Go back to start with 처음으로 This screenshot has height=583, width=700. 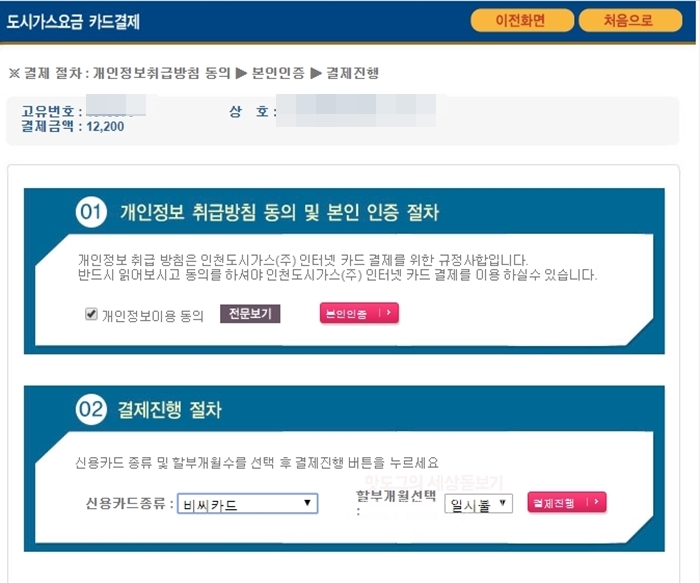pos(630,21)
